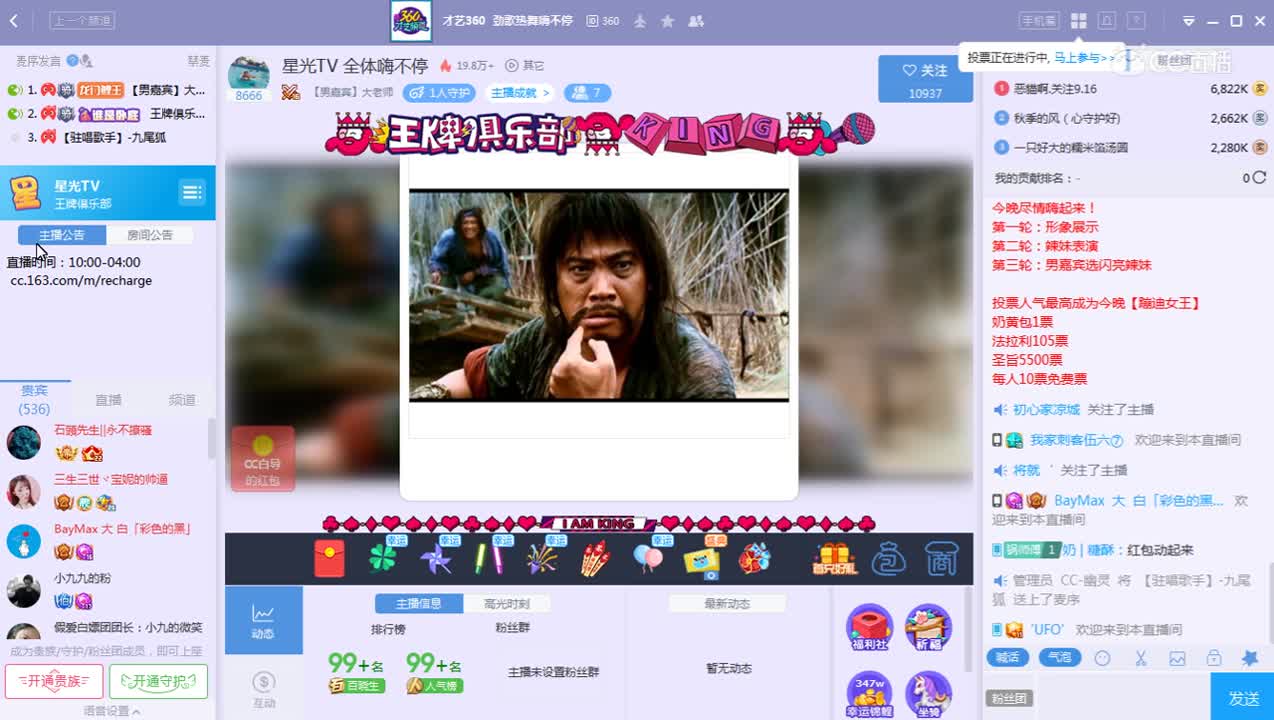Click the 上一个频道 button
The image size is (1274, 720).
point(83,20)
